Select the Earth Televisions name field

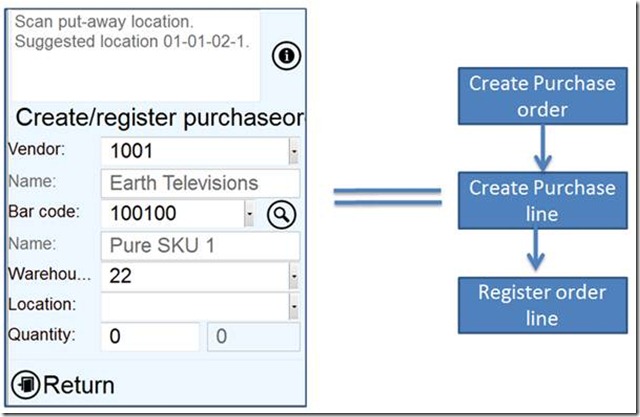(x=201, y=184)
